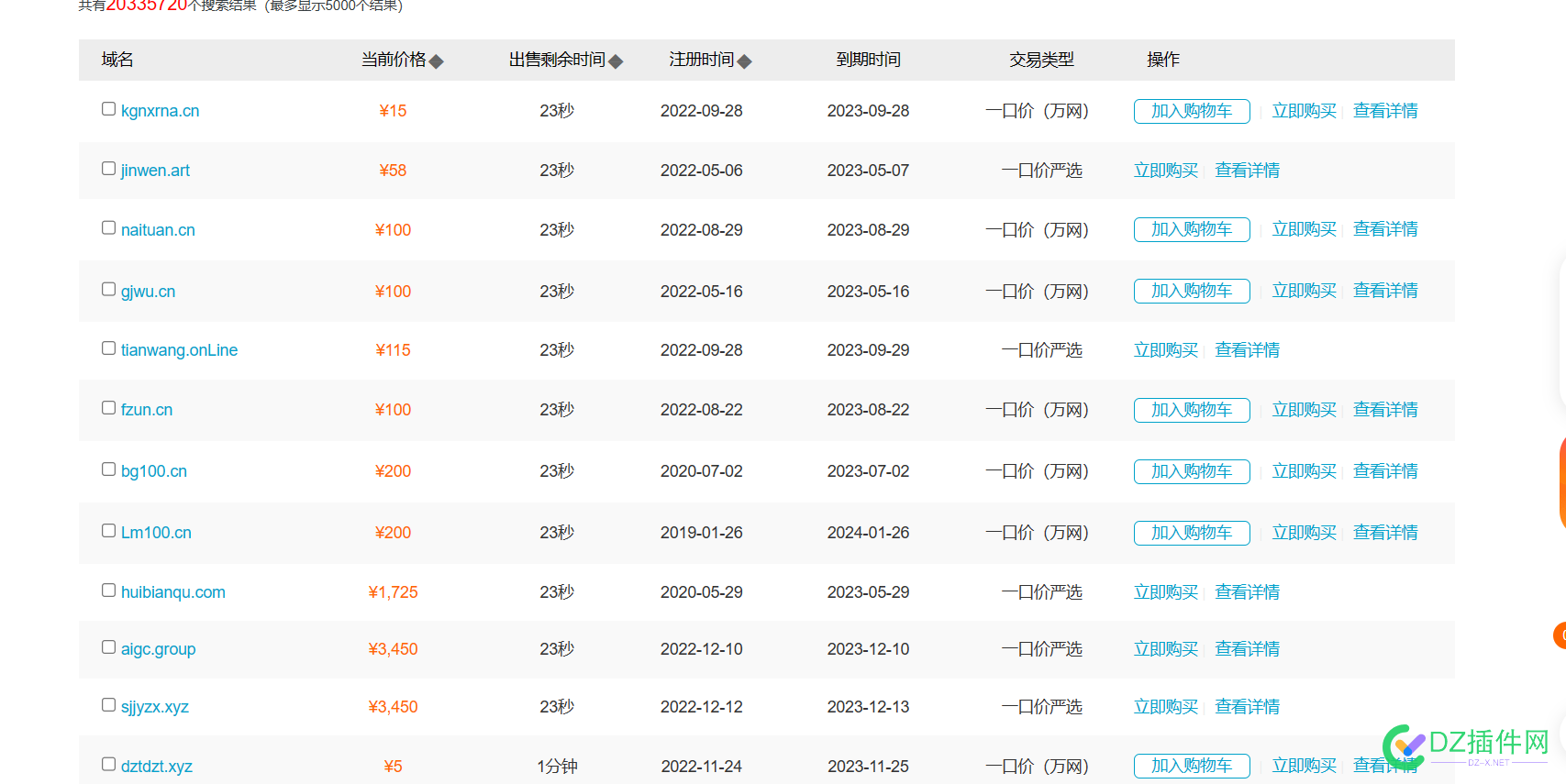The height and width of the screenshot is (784, 1566).
Task: Add gjwu.cn to shopping cart
Action: [x=1192, y=291]
